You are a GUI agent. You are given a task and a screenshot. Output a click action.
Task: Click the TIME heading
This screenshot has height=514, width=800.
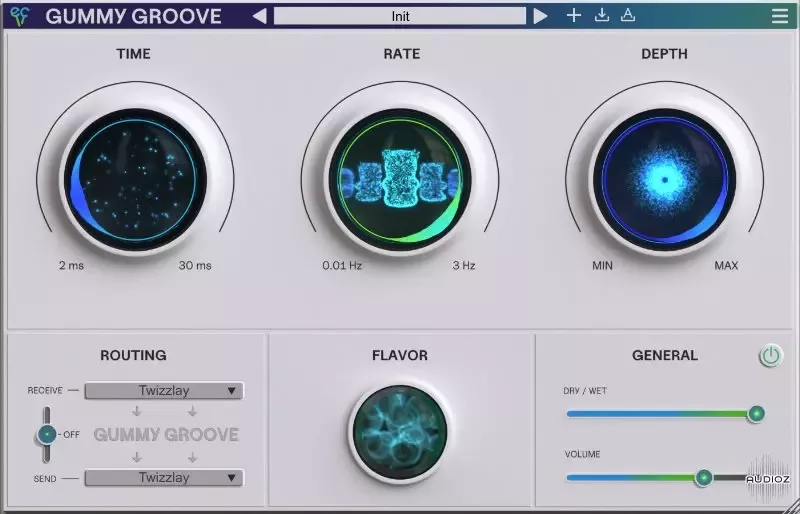click(133, 54)
